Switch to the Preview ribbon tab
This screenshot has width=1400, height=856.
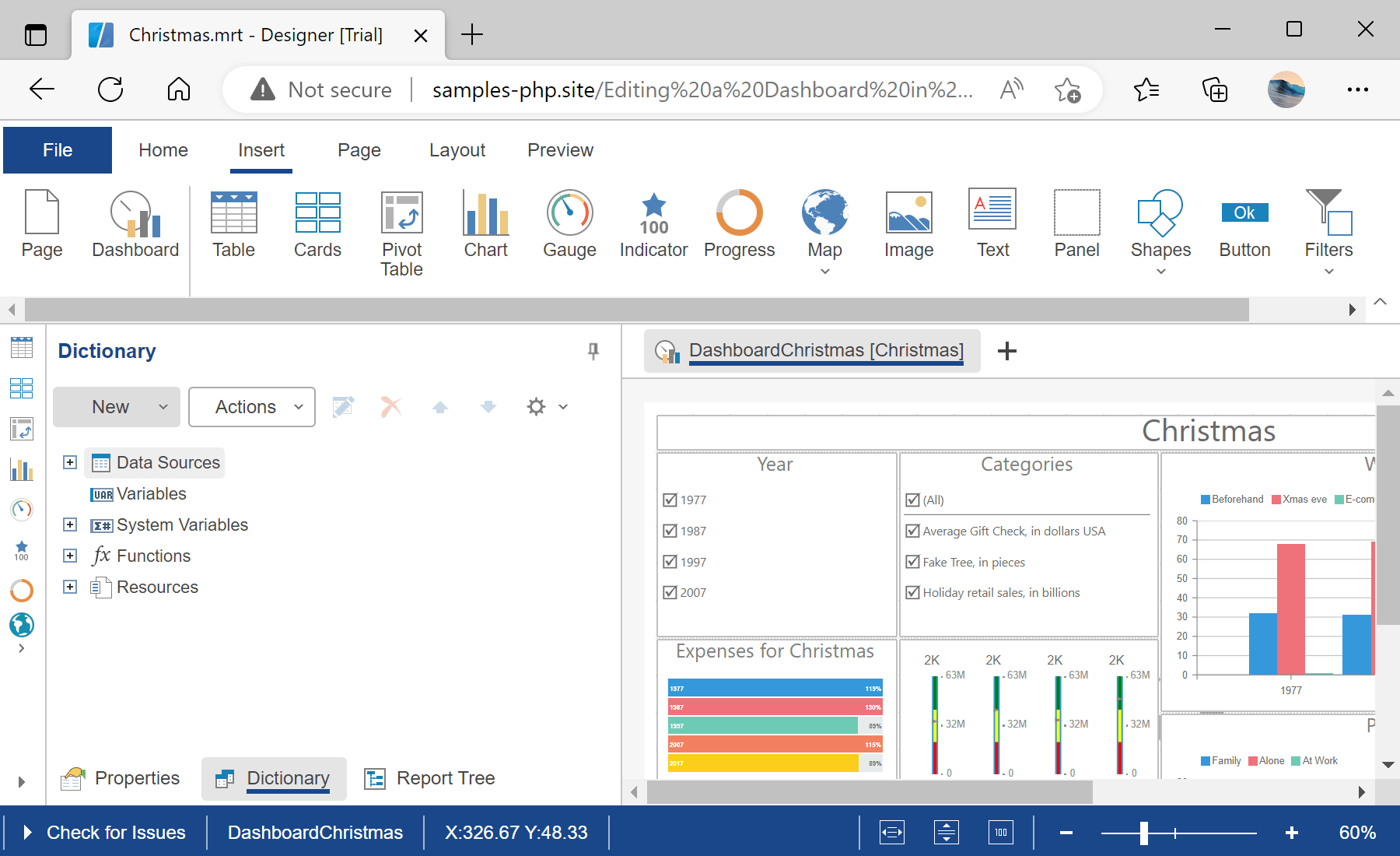pos(560,149)
